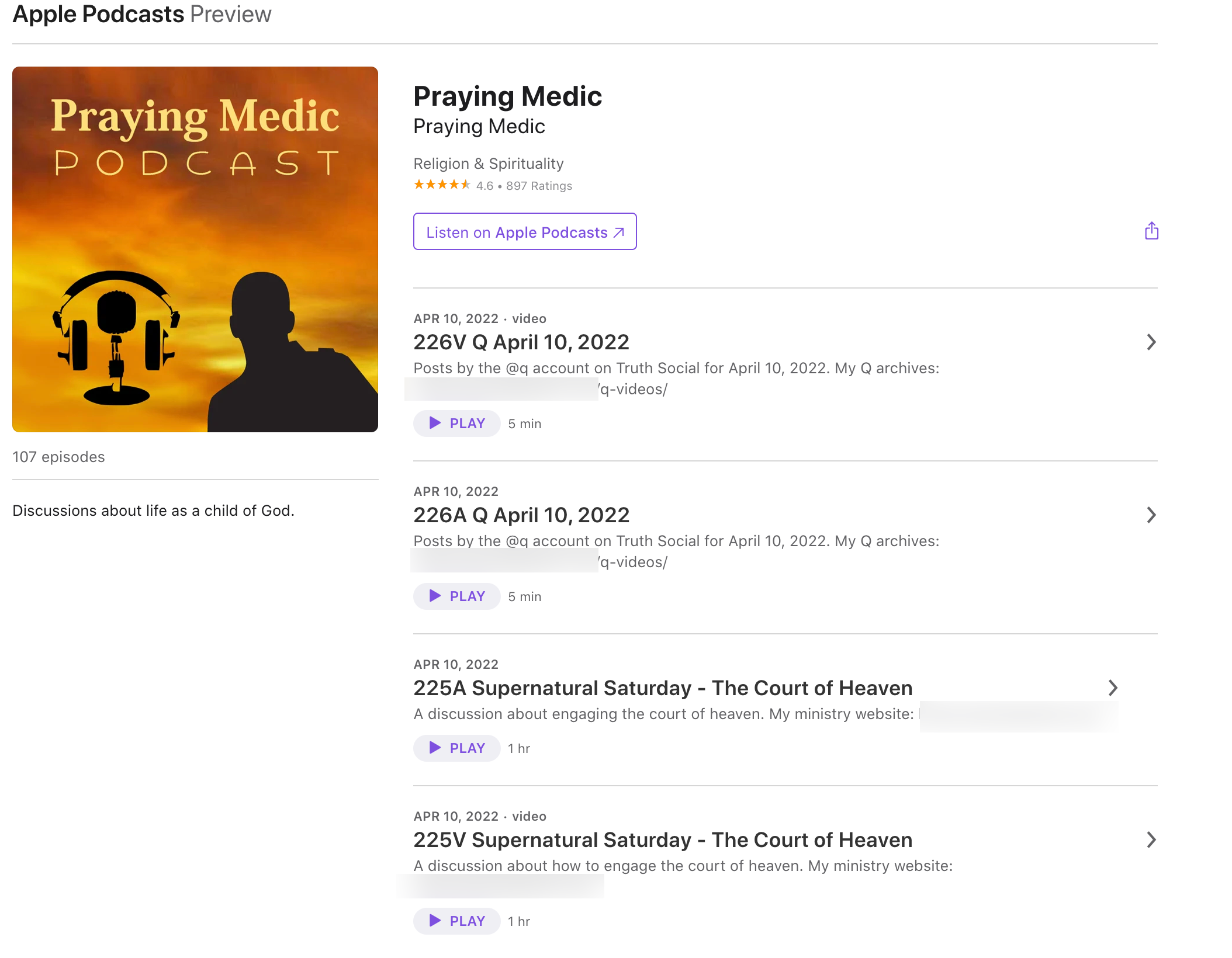
Task: Play 225A Supernatural Saturday episode
Action: (x=456, y=748)
